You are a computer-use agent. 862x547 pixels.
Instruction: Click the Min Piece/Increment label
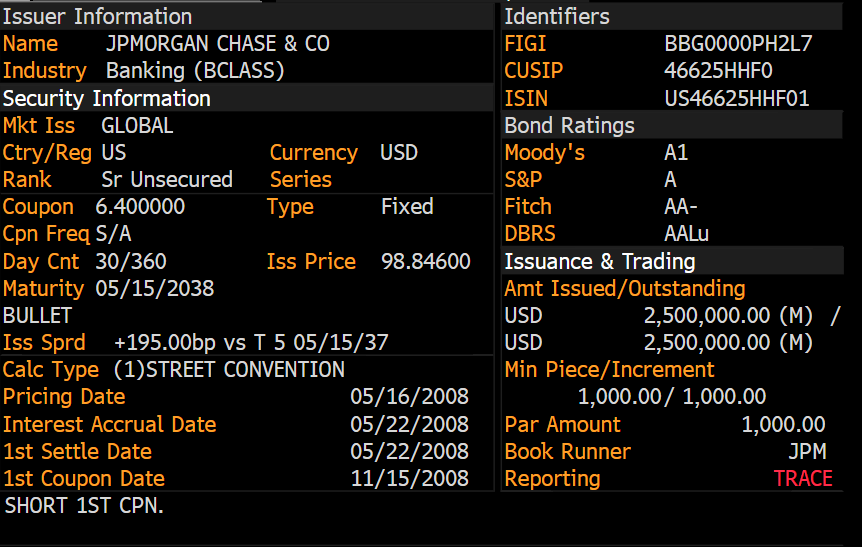point(609,369)
